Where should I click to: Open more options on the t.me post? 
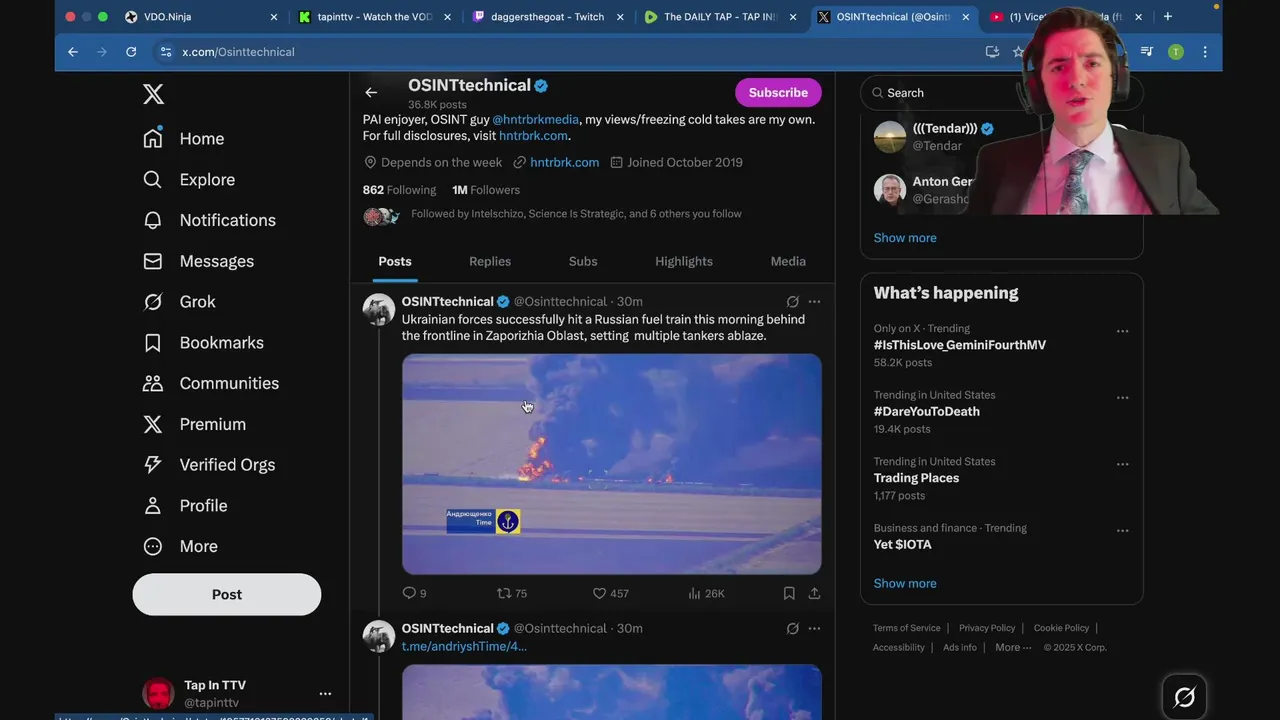click(x=814, y=628)
